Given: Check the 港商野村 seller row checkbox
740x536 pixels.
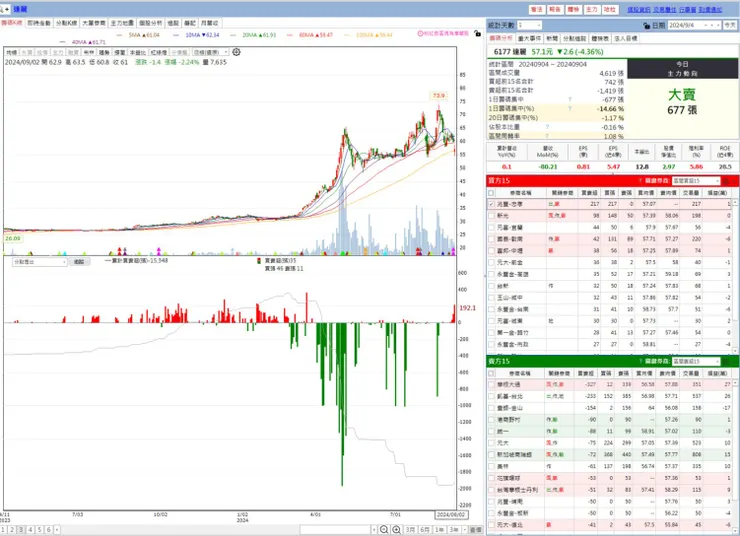Looking at the screenshot, I should click(x=491, y=419).
